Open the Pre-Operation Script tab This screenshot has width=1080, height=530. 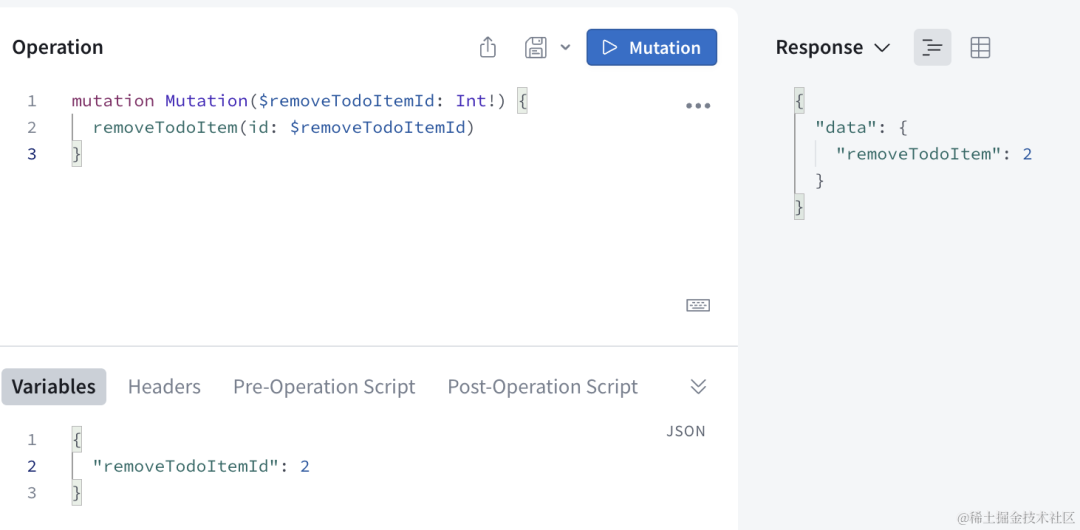324,387
